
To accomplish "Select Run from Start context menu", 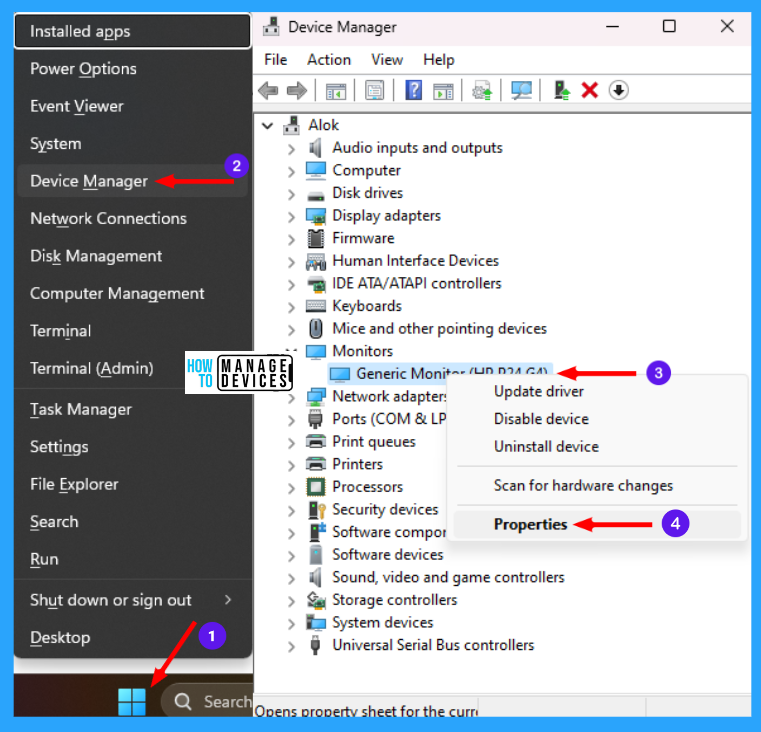I will click(x=132, y=559).
